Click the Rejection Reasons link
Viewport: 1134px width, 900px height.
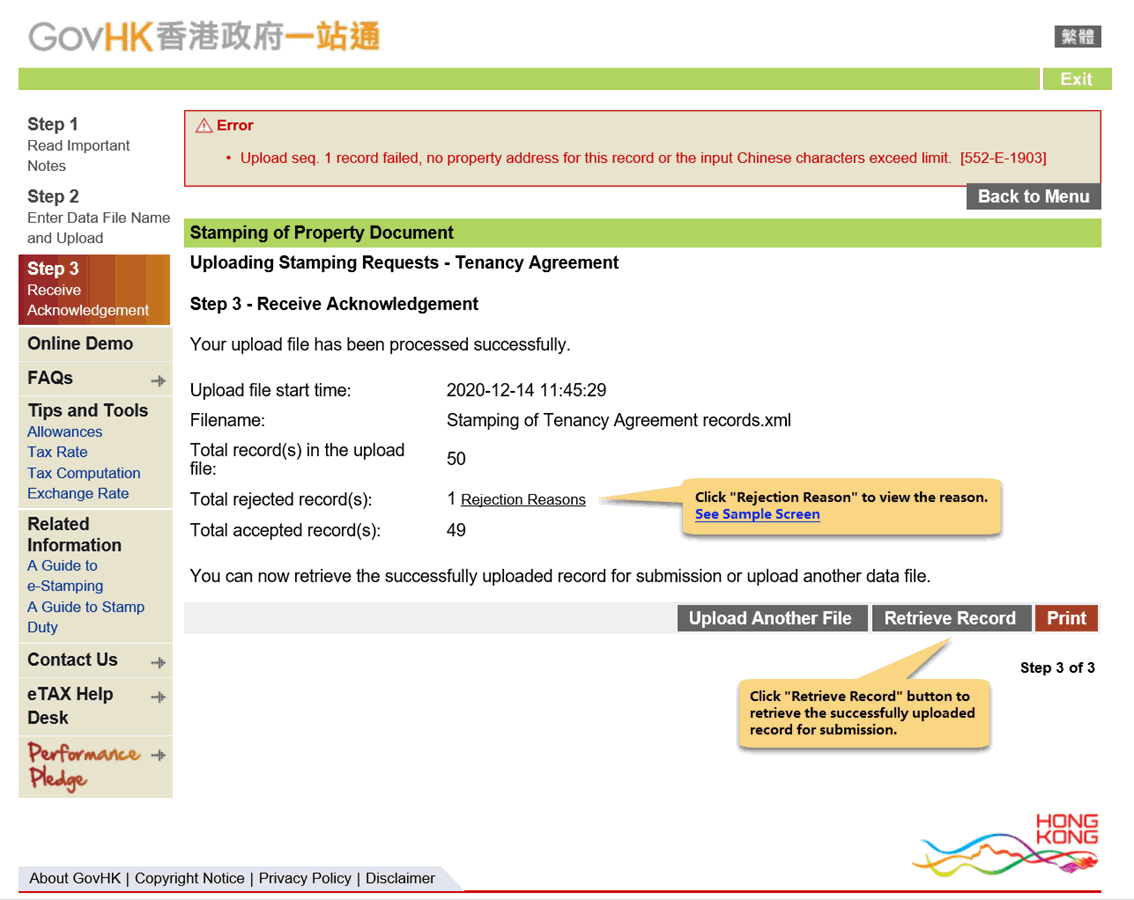click(522, 499)
